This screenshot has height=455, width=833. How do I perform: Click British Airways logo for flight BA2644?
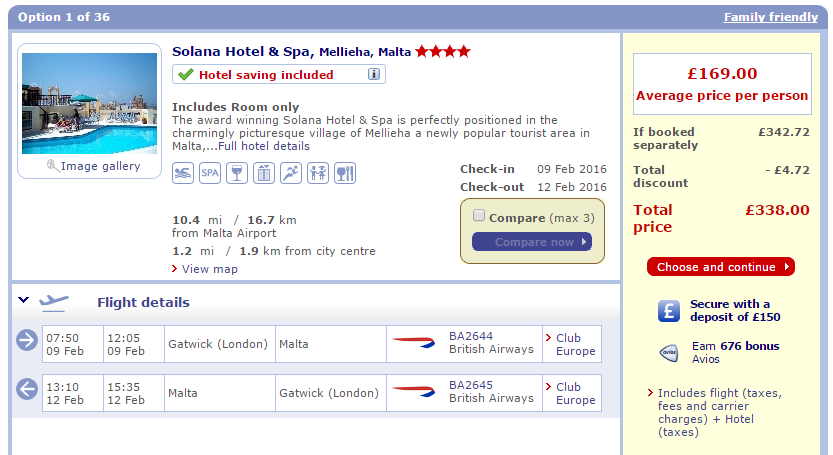413,343
